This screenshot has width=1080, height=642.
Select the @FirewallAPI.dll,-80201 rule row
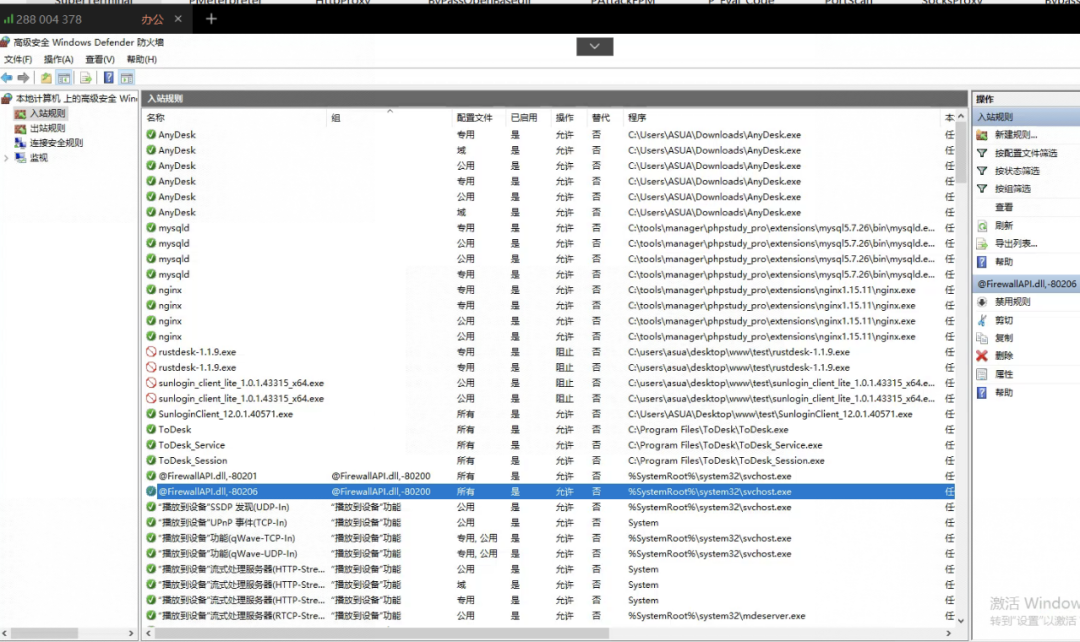point(548,476)
